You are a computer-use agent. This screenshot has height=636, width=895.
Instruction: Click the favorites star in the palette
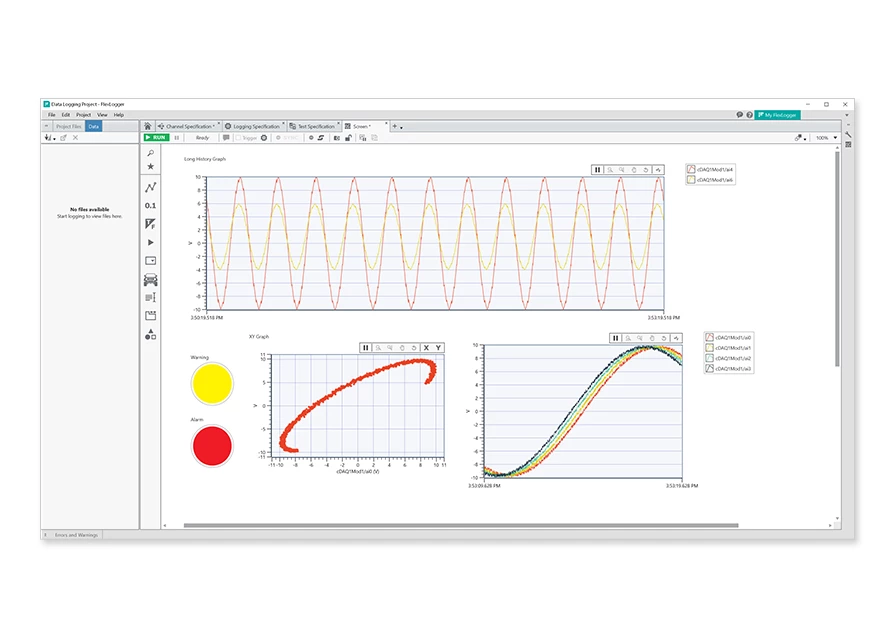[150, 167]
